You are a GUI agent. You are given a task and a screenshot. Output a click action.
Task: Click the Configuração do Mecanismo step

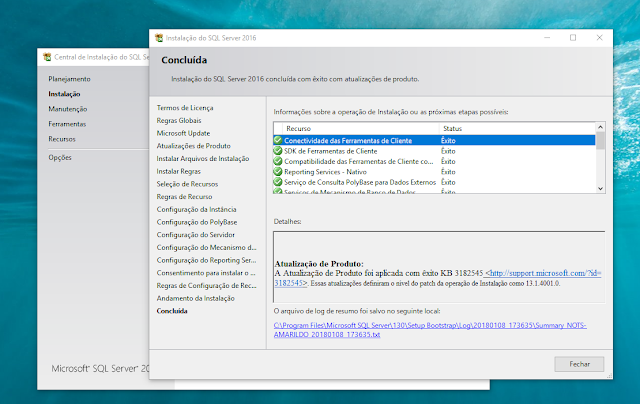207,247
